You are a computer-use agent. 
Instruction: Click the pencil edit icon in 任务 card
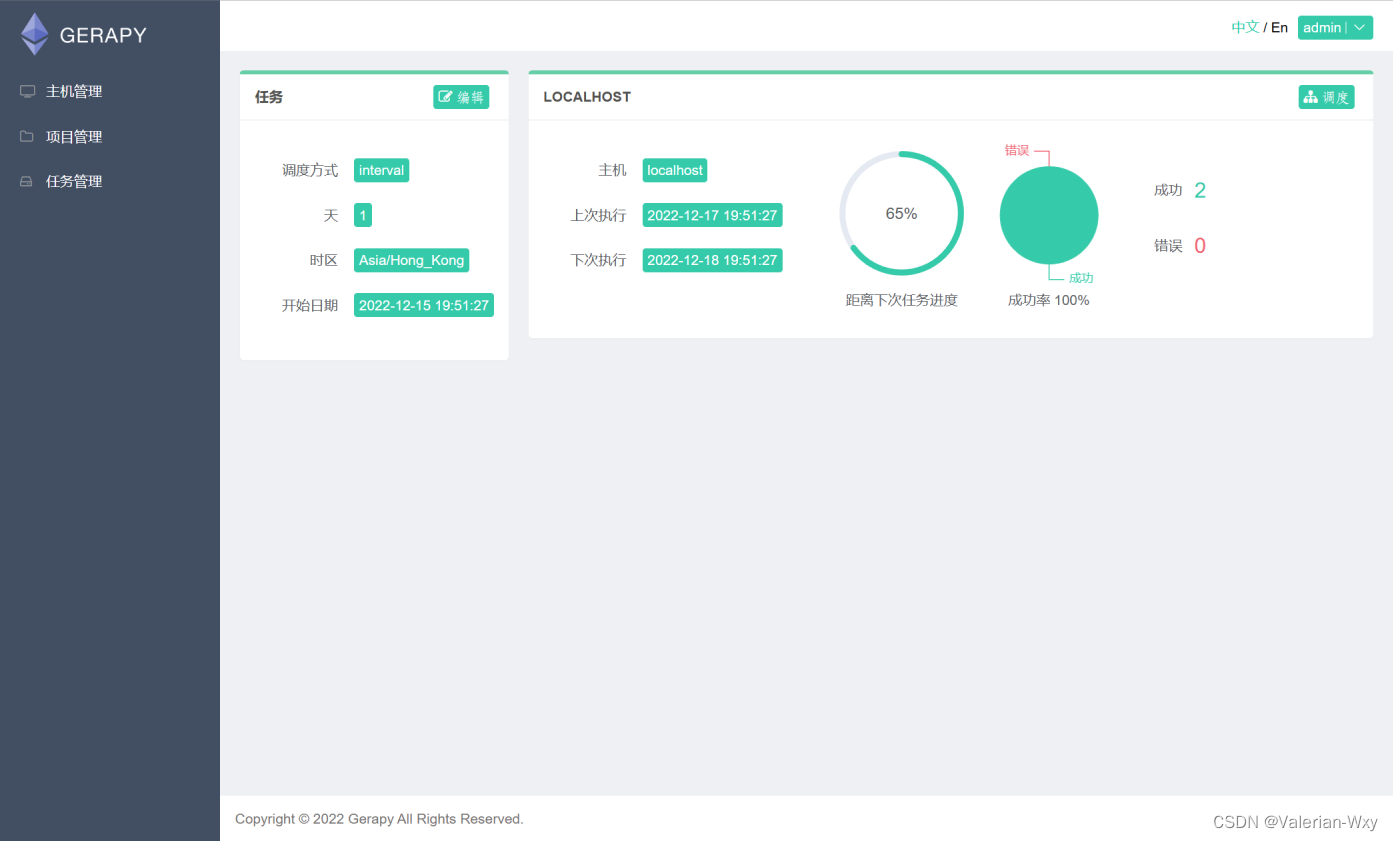tap(446, 97)
